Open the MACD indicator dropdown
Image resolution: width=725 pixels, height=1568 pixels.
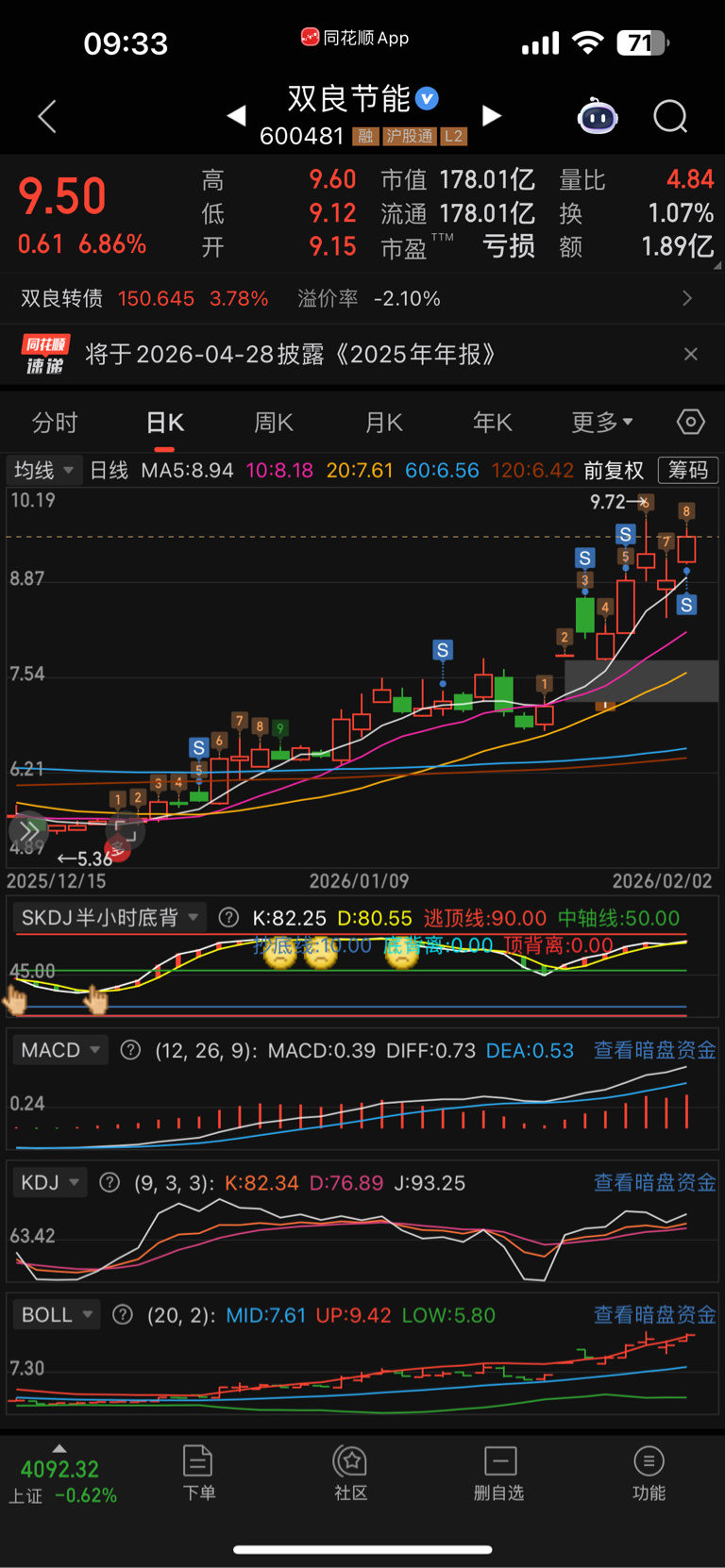pyautogui.click(x=60, y=1050)
